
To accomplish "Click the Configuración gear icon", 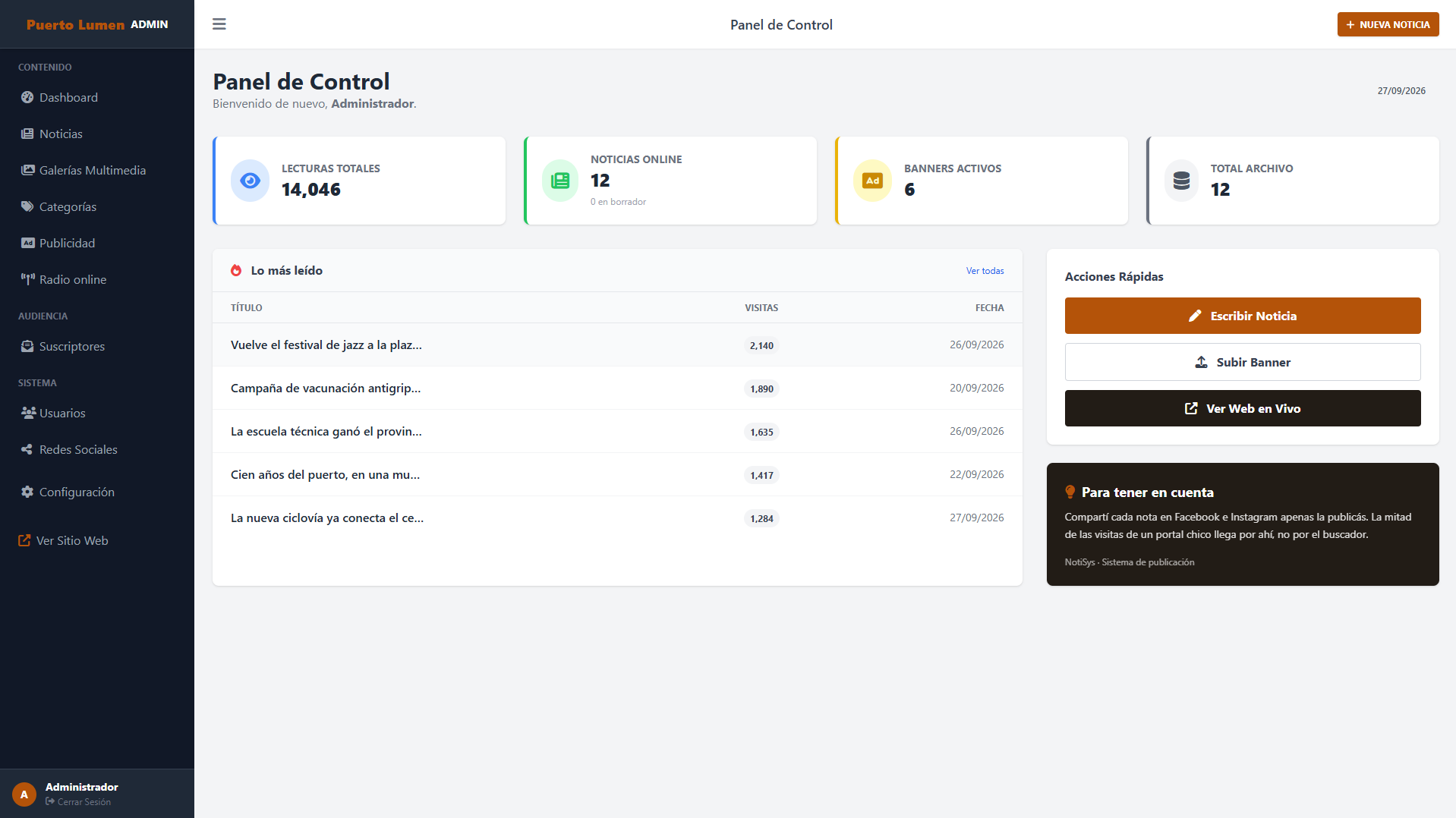I will (27, 492).
